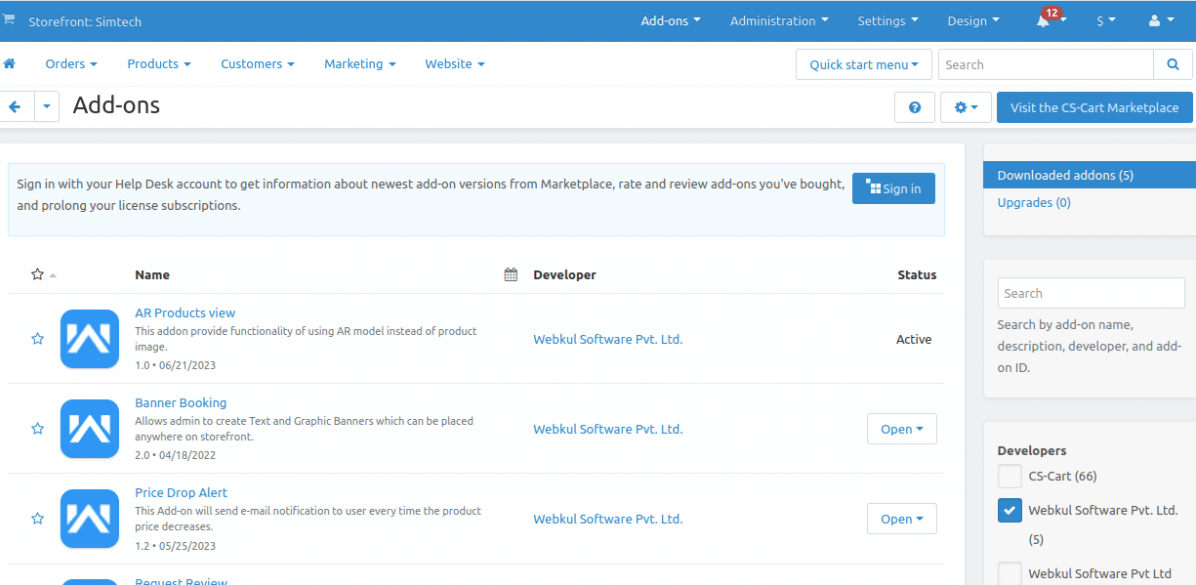1196x585 pixels.
Task: Open the Marketing menu
Action: 359,64
